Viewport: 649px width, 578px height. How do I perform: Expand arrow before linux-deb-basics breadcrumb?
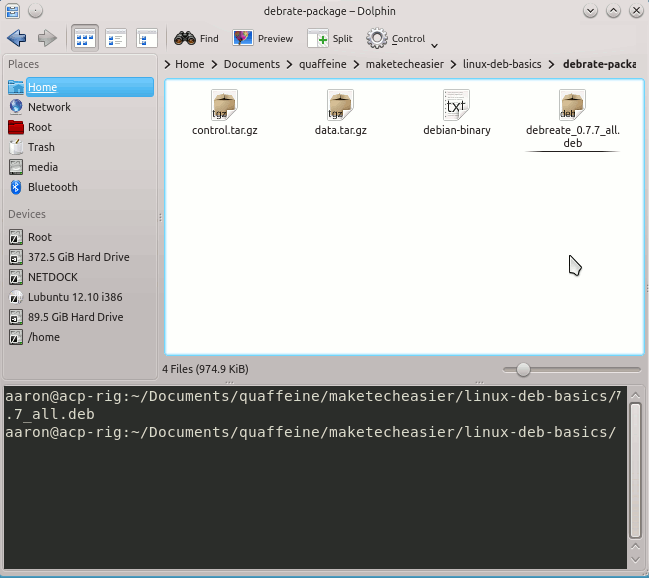click(x=454, y=65)
